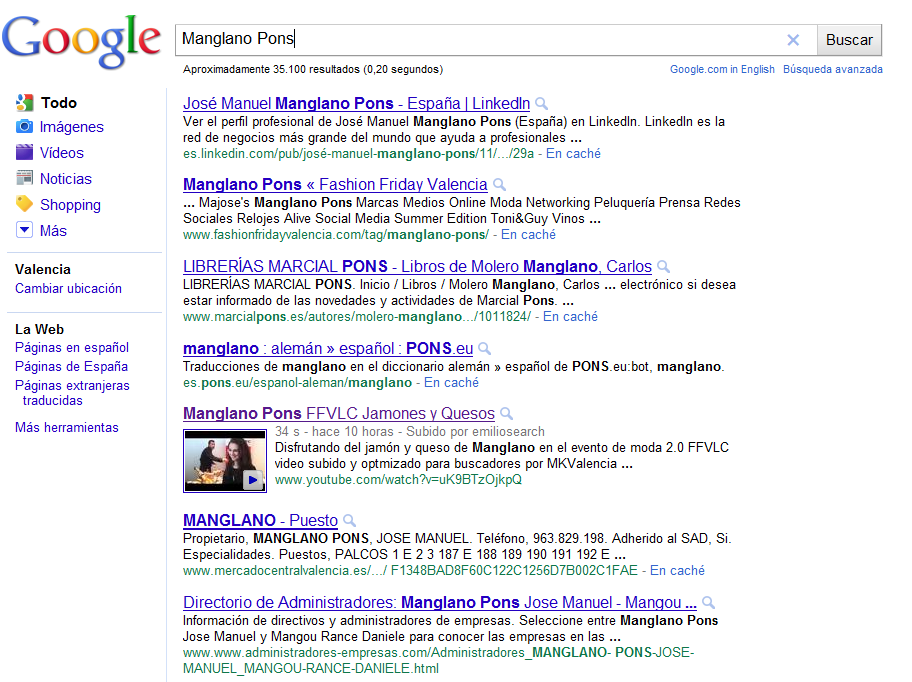912x682 pixels.
Task: Preview the Directorio de Administradores magnifier icon
Action: 708,603
